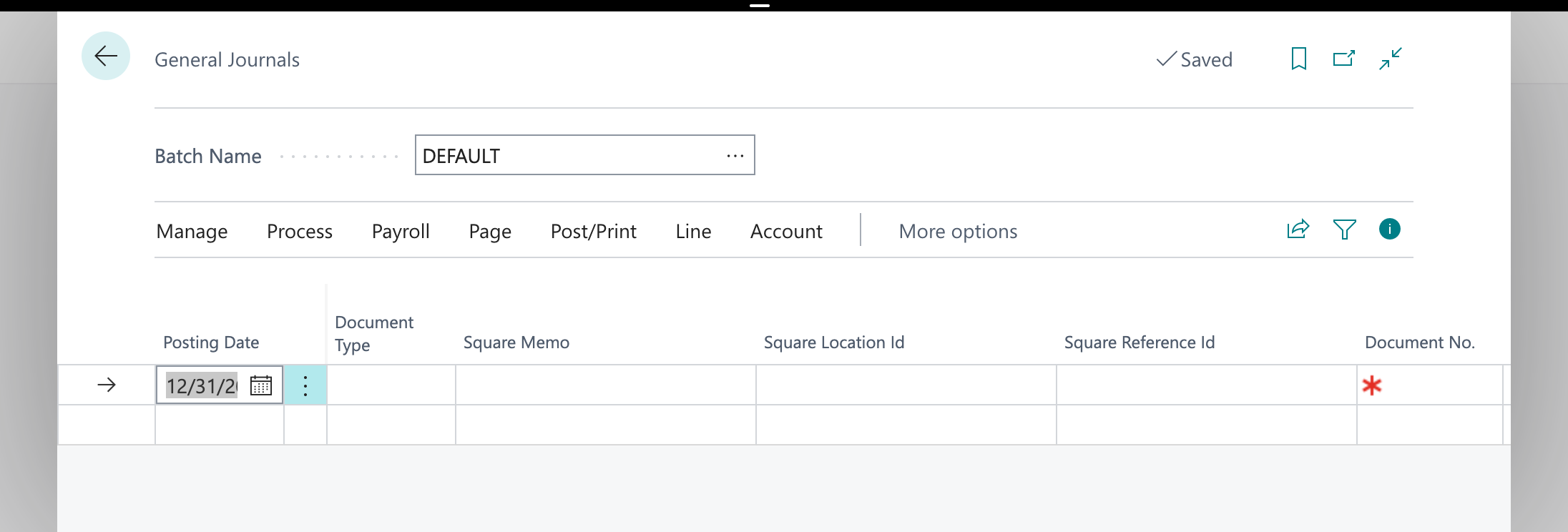This screenshot has height=532, width=1568.
Task: Open Batch Name lookup ellipsis
Action: pos(735,156)
